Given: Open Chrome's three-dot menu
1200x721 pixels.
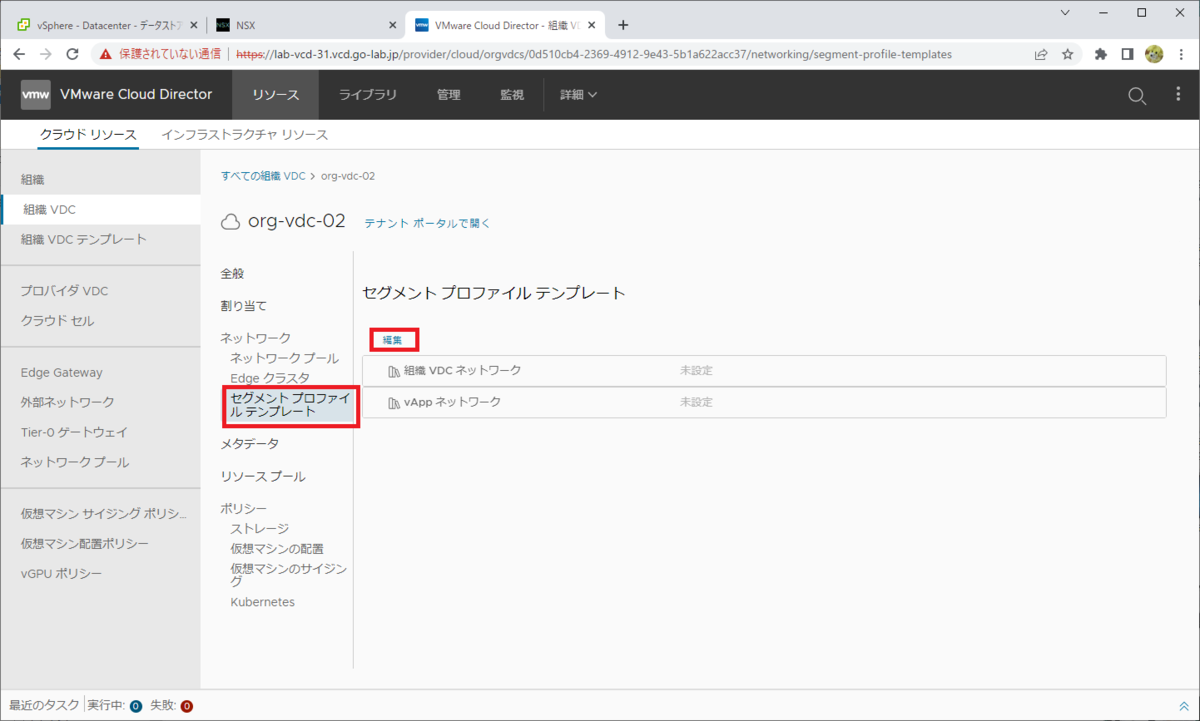Looking at the screenshot, I should (1180, 54).
